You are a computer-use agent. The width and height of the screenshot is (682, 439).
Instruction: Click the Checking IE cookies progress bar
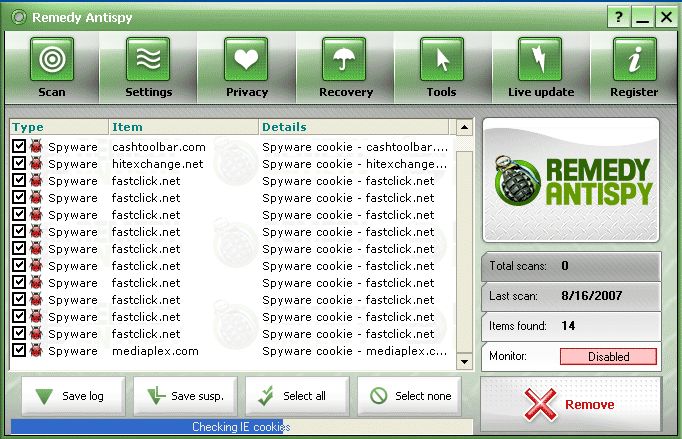pos(241,427)
